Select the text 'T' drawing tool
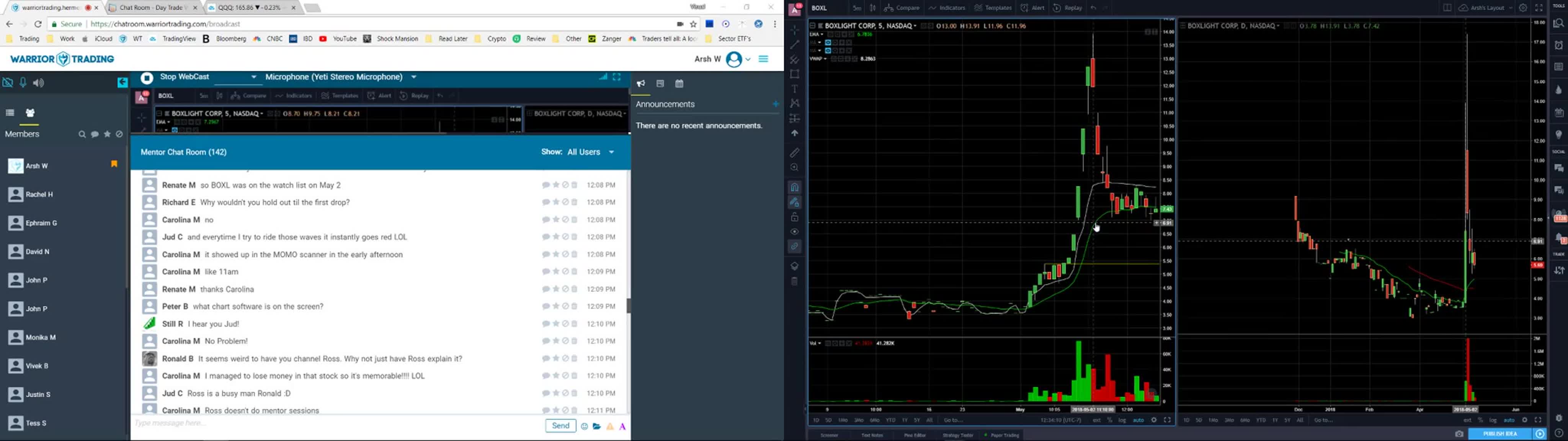This screenshot has height=441, width=1568. click(x=795, y=89)
